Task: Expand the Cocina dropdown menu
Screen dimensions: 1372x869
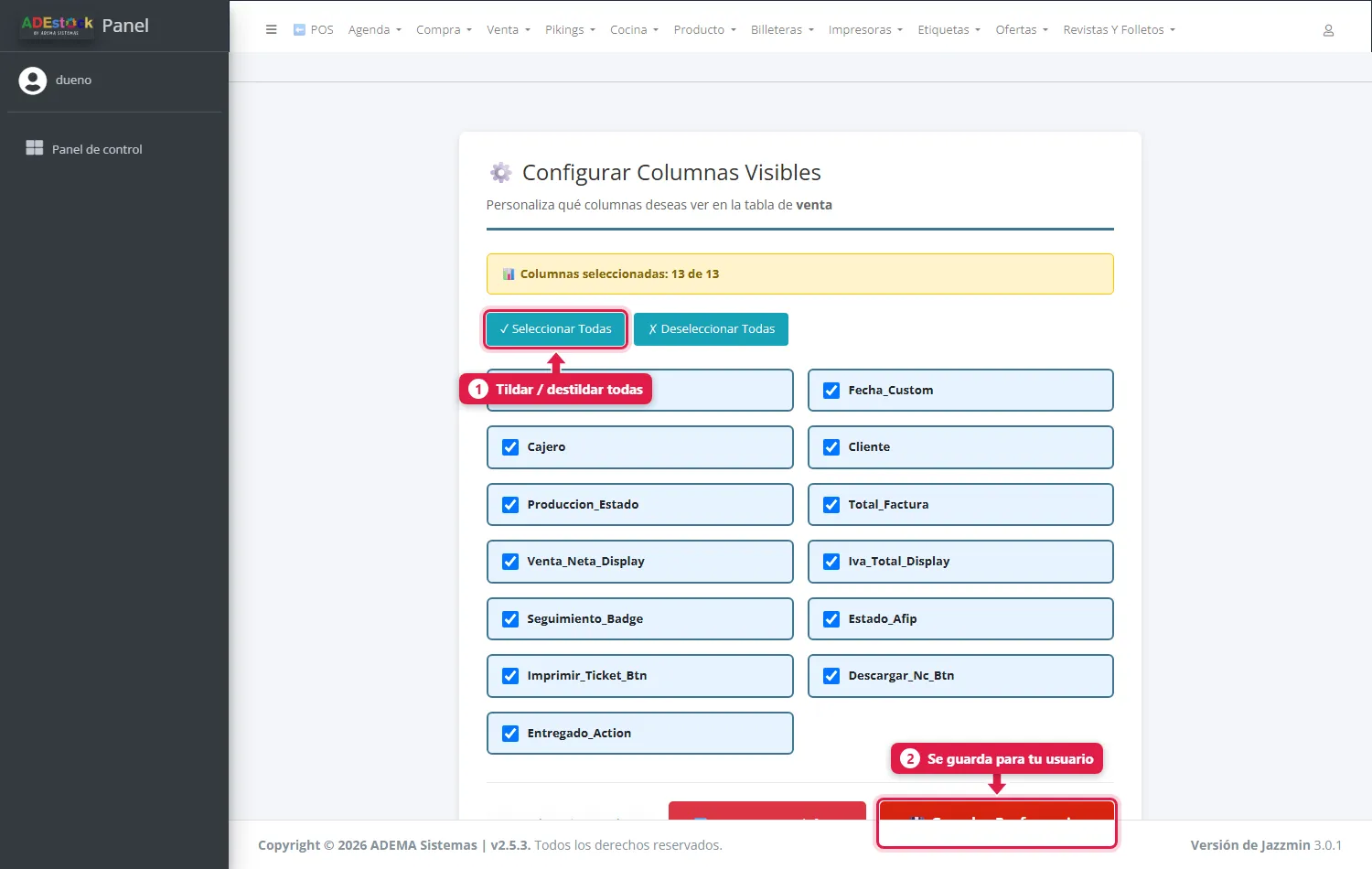Action: click(x=634, y=30)
